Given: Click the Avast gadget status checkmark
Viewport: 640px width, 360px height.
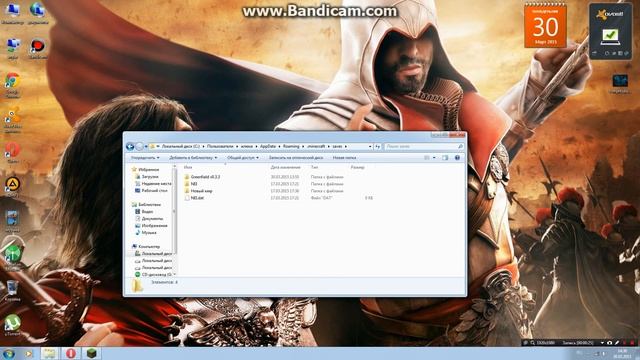Looking at the screenshot, I should (x=610, y=35).
